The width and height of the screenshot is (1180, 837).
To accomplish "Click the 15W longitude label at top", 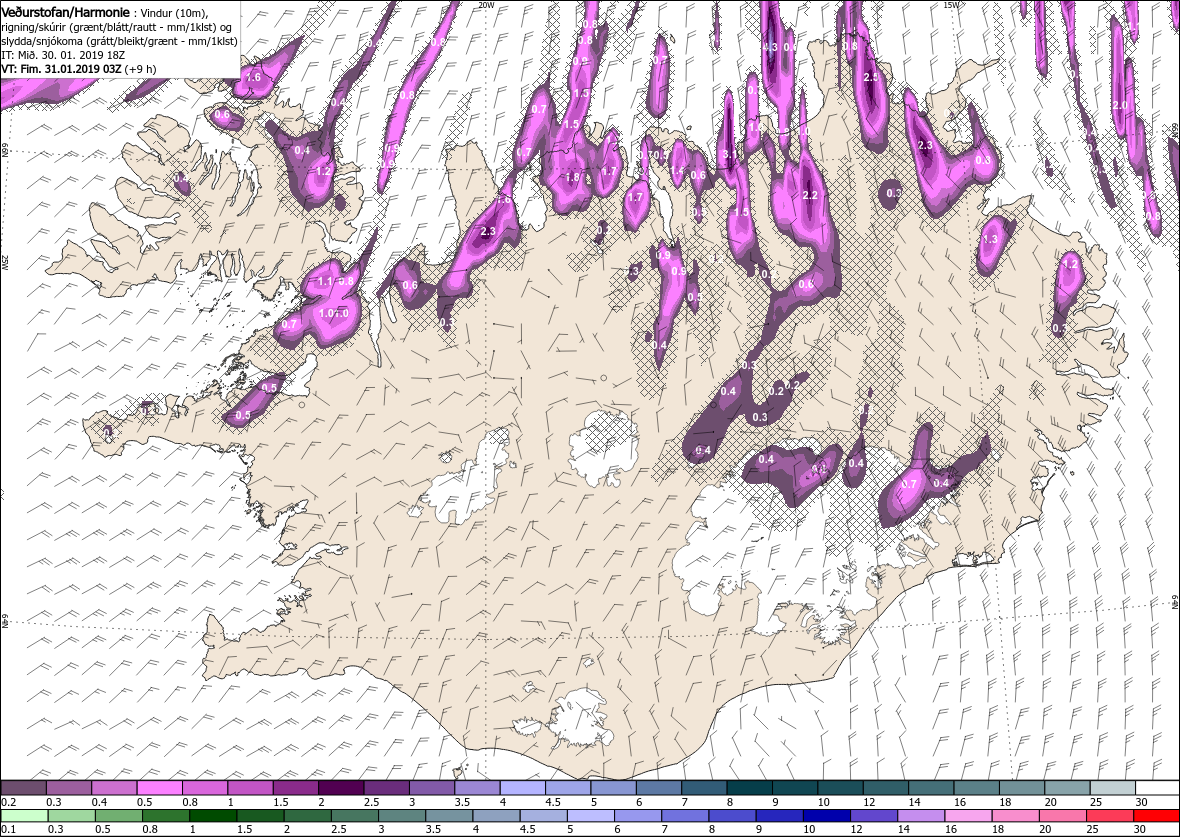I will [950, 5].
